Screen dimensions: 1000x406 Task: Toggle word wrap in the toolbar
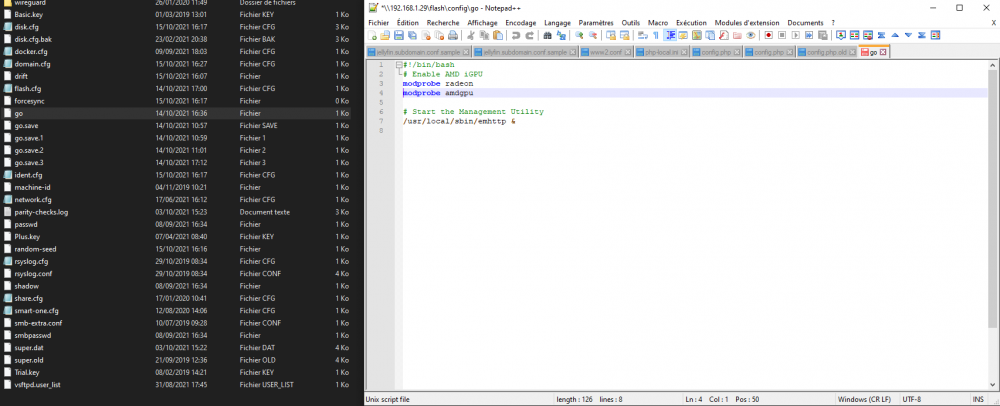[643, 36]
